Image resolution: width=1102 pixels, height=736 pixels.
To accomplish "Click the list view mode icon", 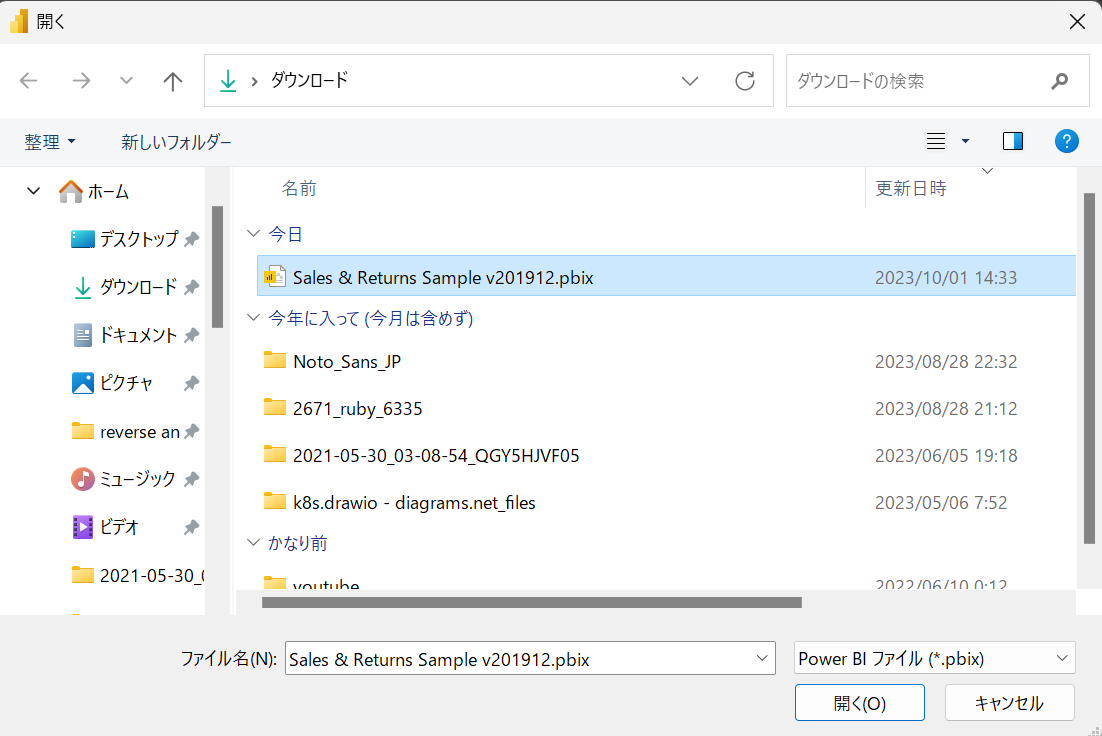I will [x=936, y=141].
